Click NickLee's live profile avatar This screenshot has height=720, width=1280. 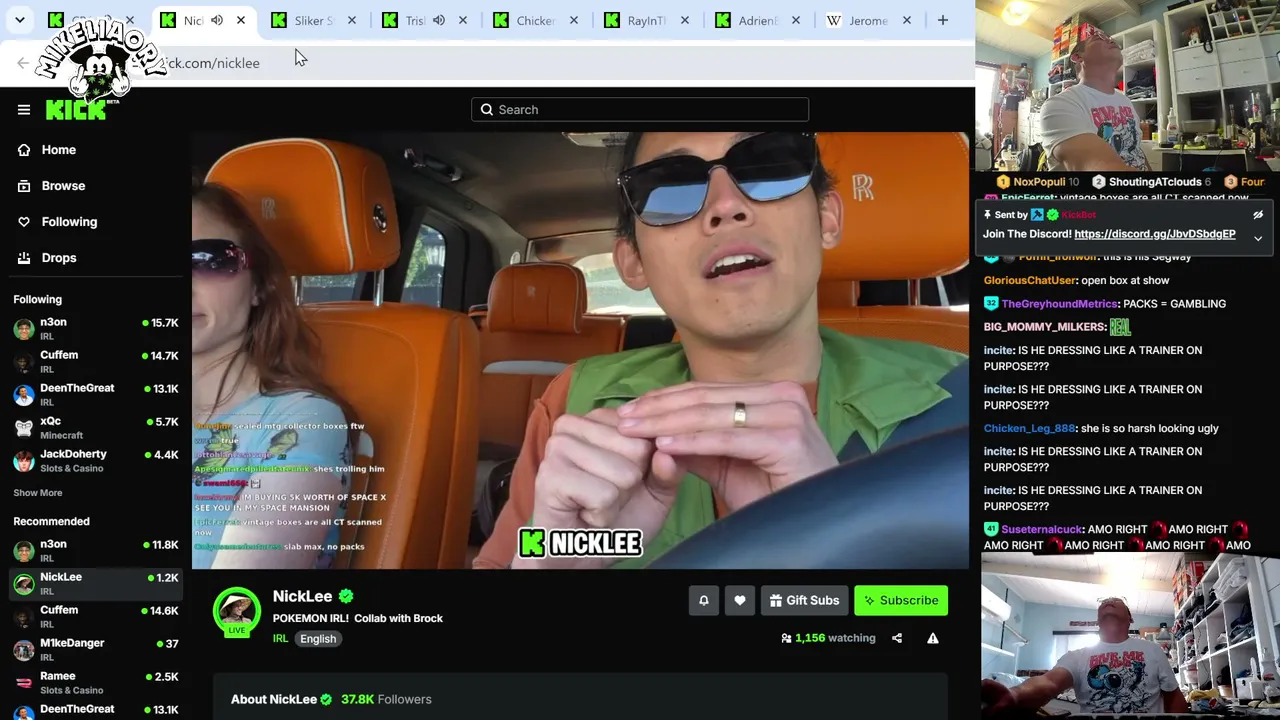[237, 611]
